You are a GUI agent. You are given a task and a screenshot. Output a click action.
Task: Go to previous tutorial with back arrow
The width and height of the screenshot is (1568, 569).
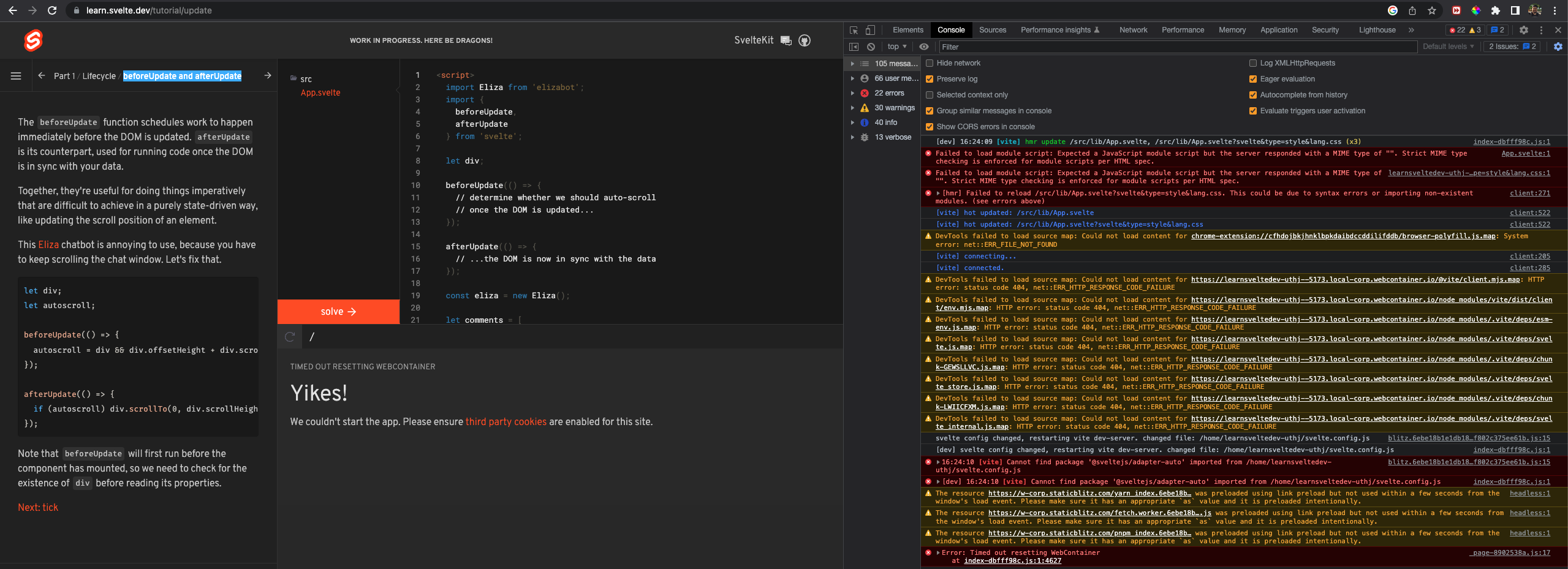tap(41, 75)
